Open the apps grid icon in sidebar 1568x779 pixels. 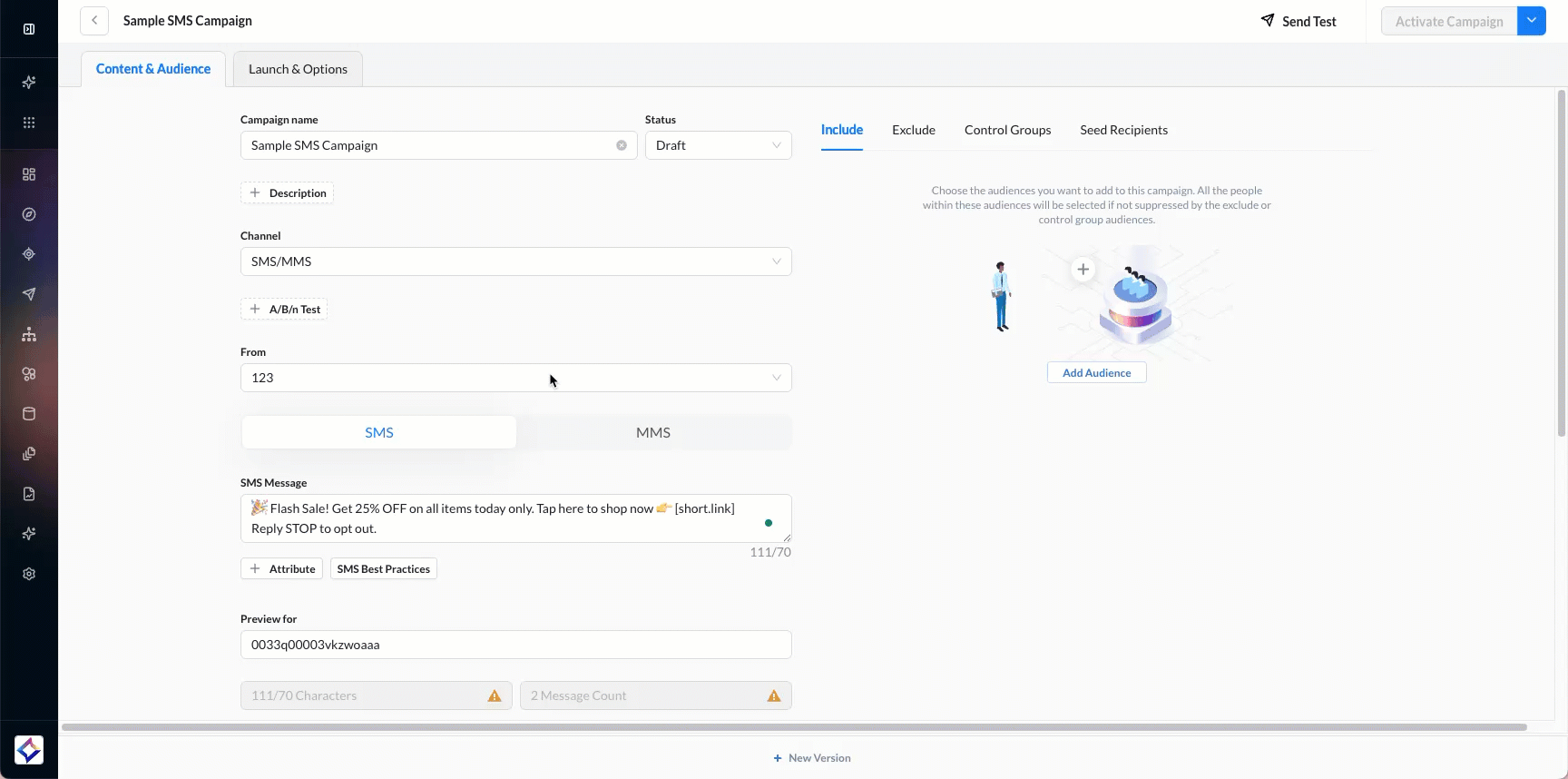[29, 123]
